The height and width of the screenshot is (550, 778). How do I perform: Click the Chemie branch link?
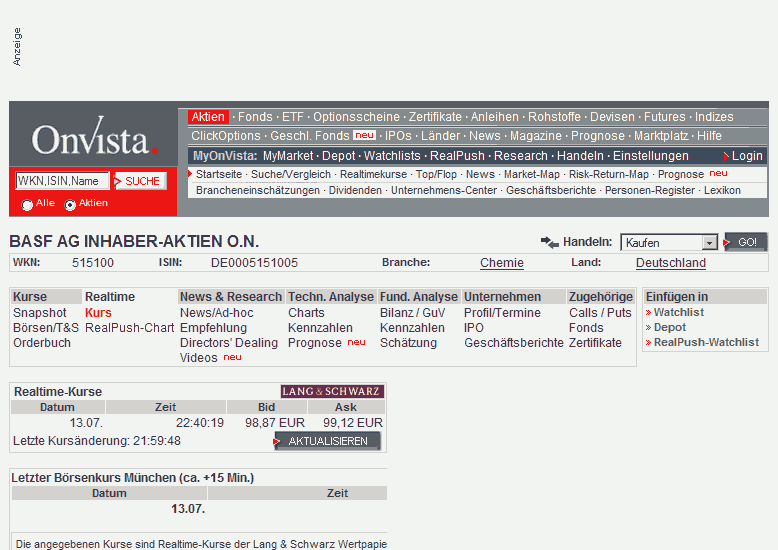tap(502, 263)
